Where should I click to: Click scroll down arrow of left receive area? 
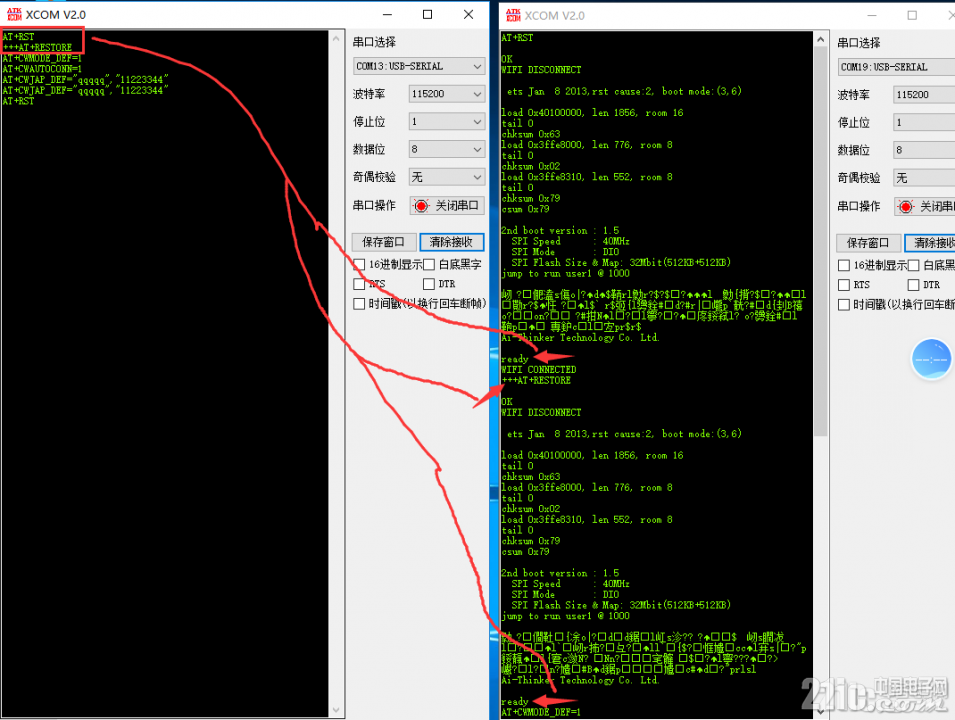(x=336, y=710)
